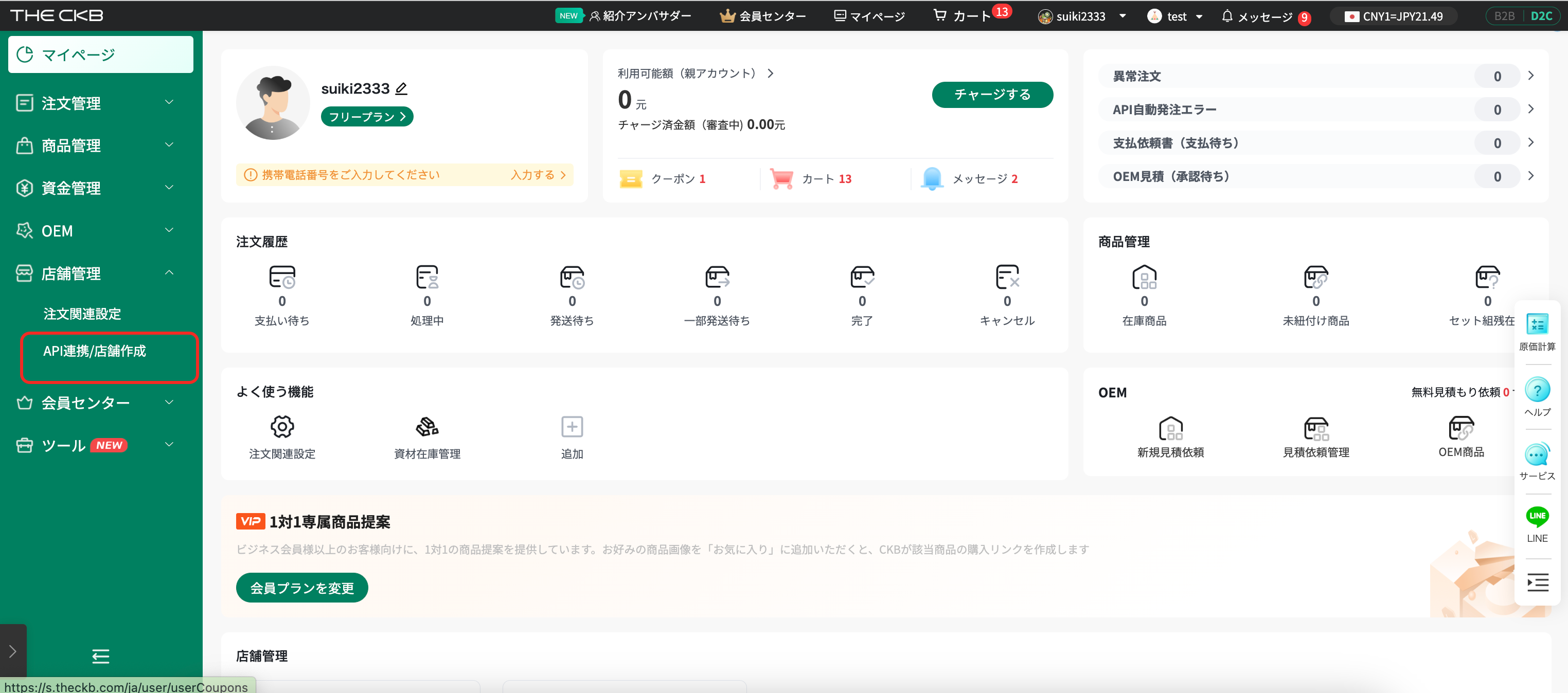This screenshot has height=693, width=1568.
Task: Collapse the floating side toolbar
Action: (1537, 582)
